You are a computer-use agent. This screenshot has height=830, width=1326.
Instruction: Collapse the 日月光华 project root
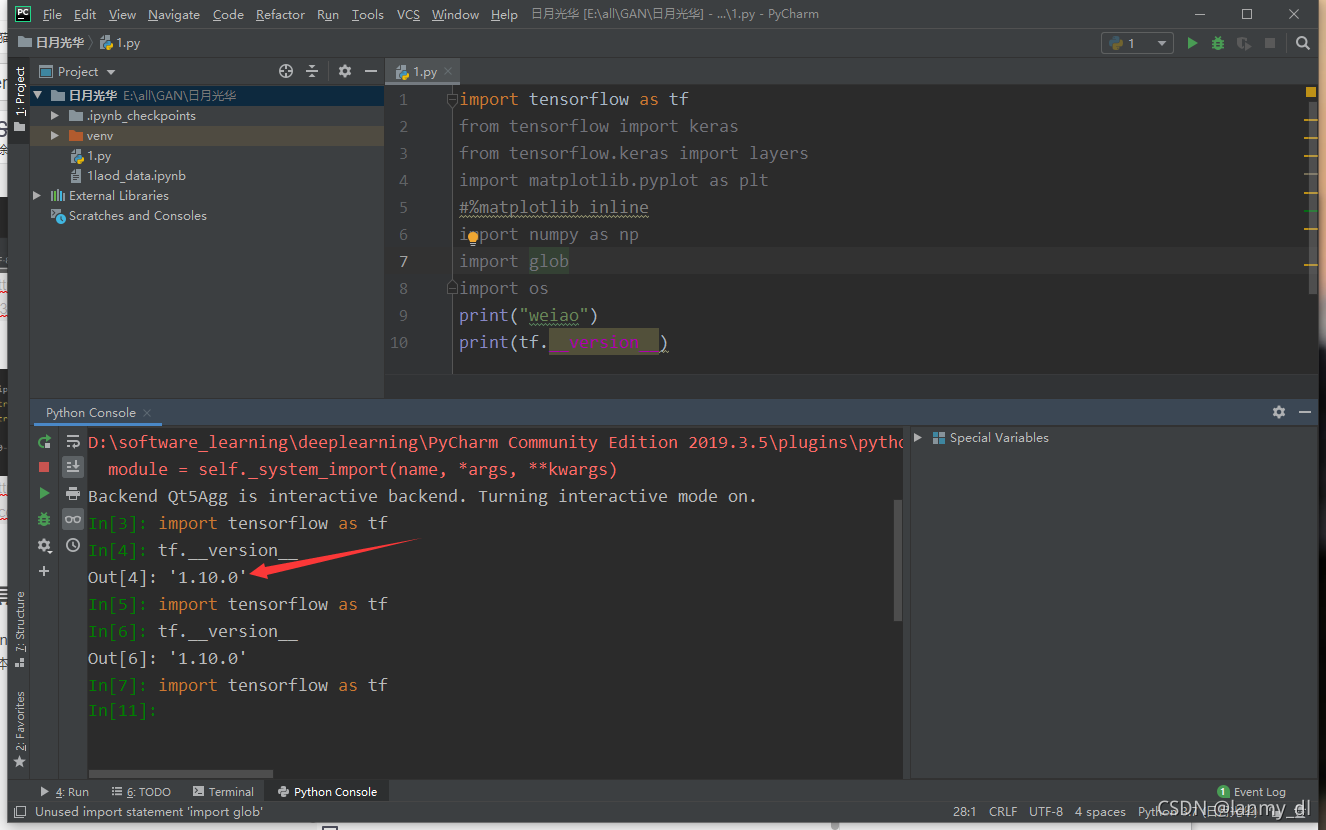[38, 96]
